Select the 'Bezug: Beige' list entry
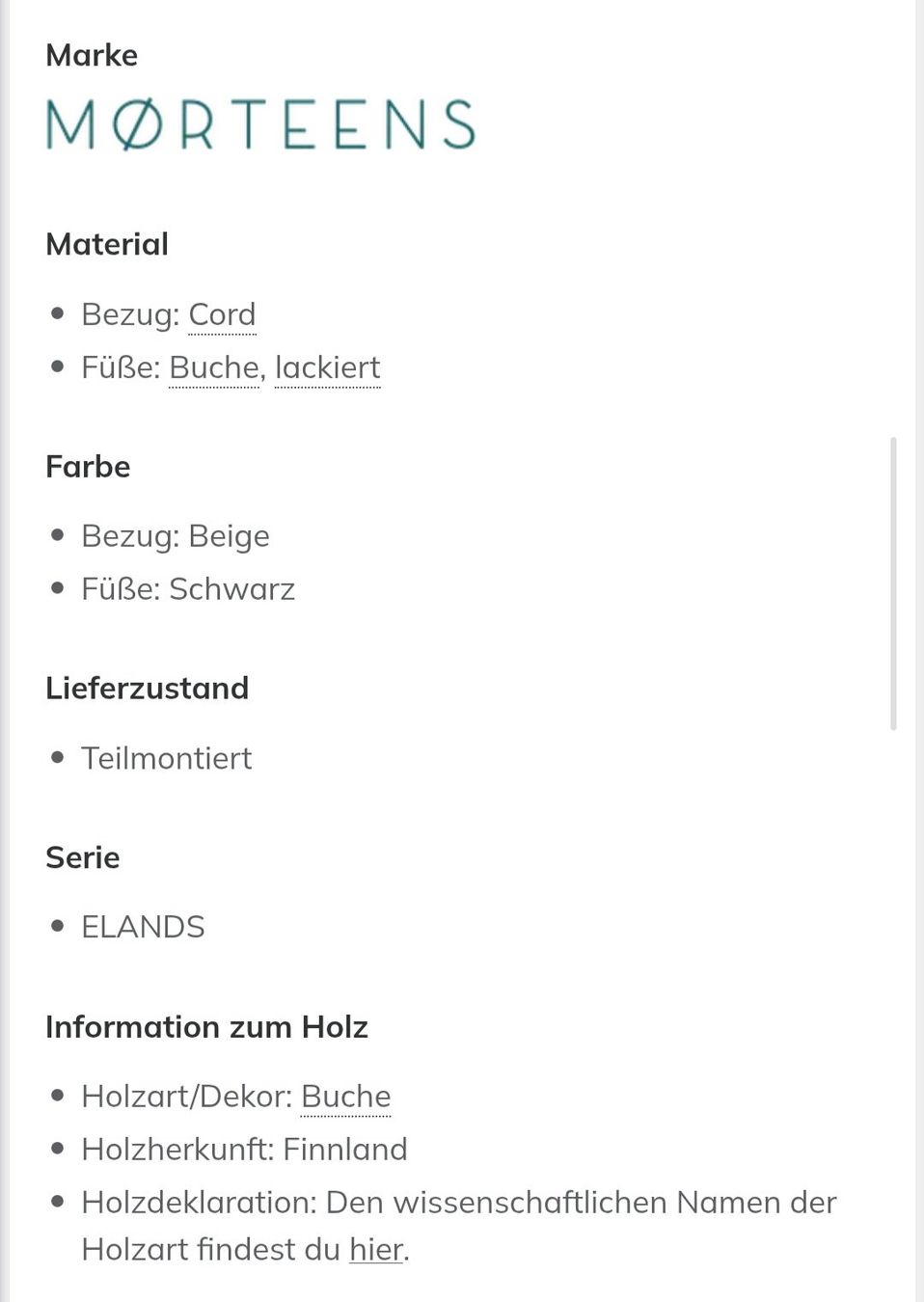 point(176,536)
